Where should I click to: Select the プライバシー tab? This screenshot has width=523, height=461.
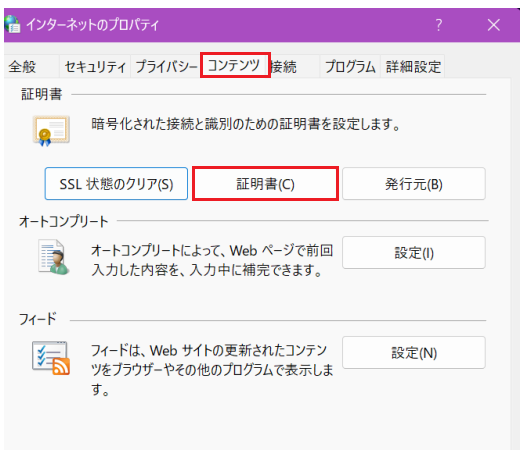166,66
